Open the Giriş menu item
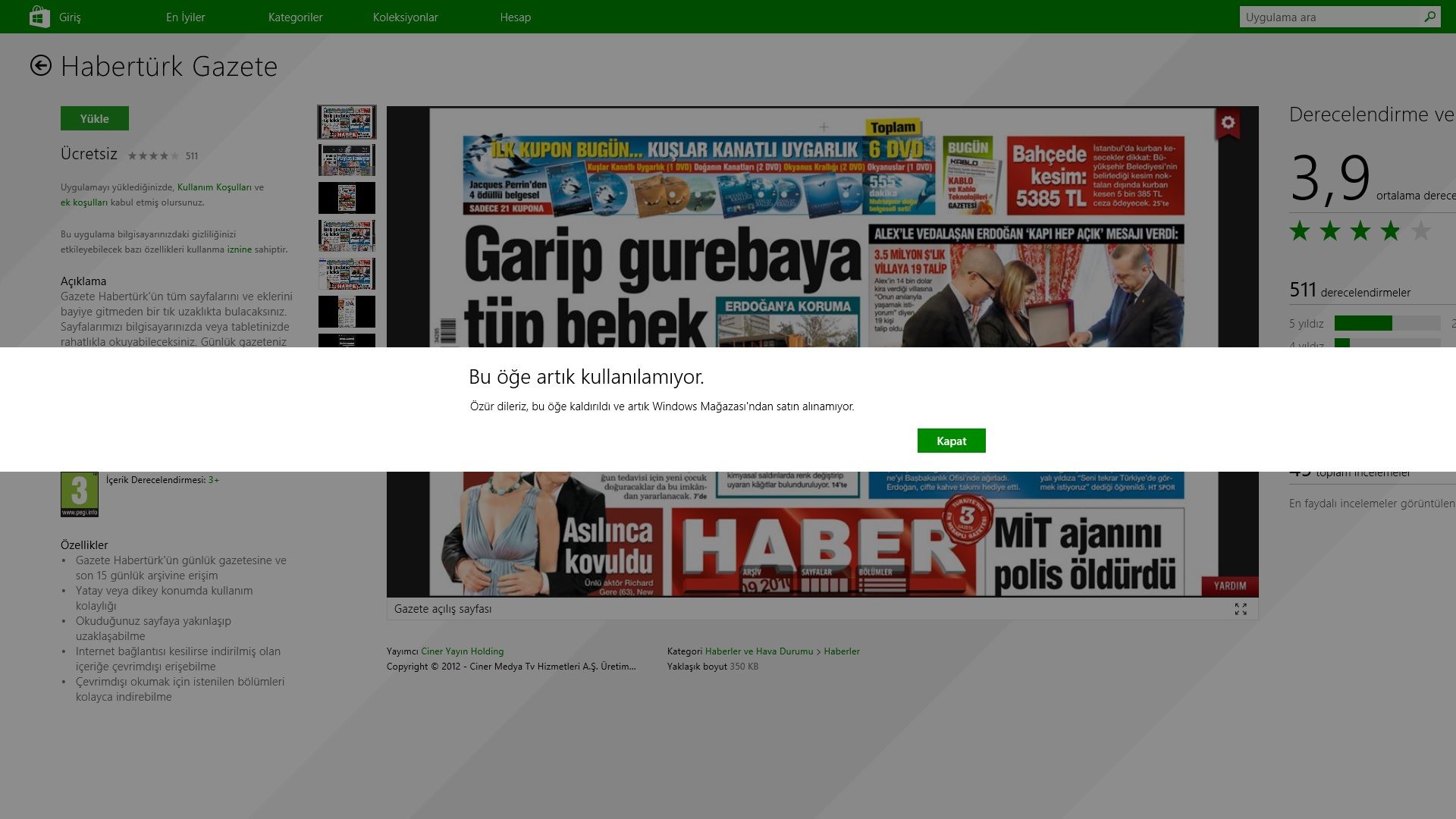The height and width of the screenshot is (819, 1456). click(x=70, y=17)
